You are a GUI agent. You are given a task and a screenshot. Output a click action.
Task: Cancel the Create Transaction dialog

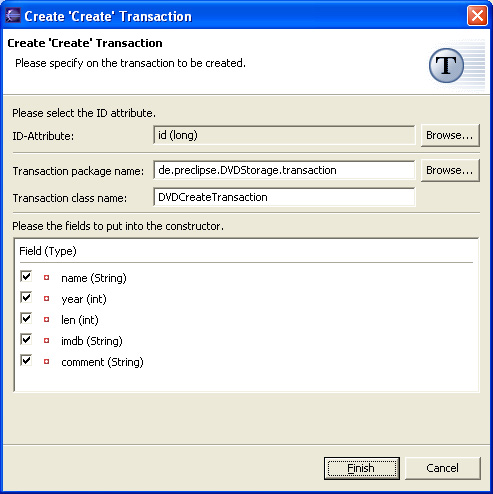(443, 468)
